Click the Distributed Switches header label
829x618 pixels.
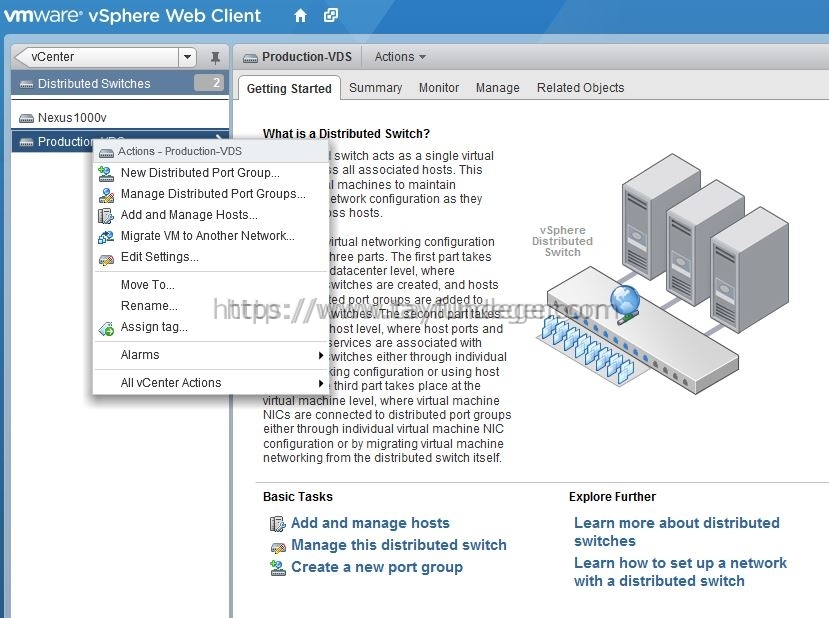(94, 84)
